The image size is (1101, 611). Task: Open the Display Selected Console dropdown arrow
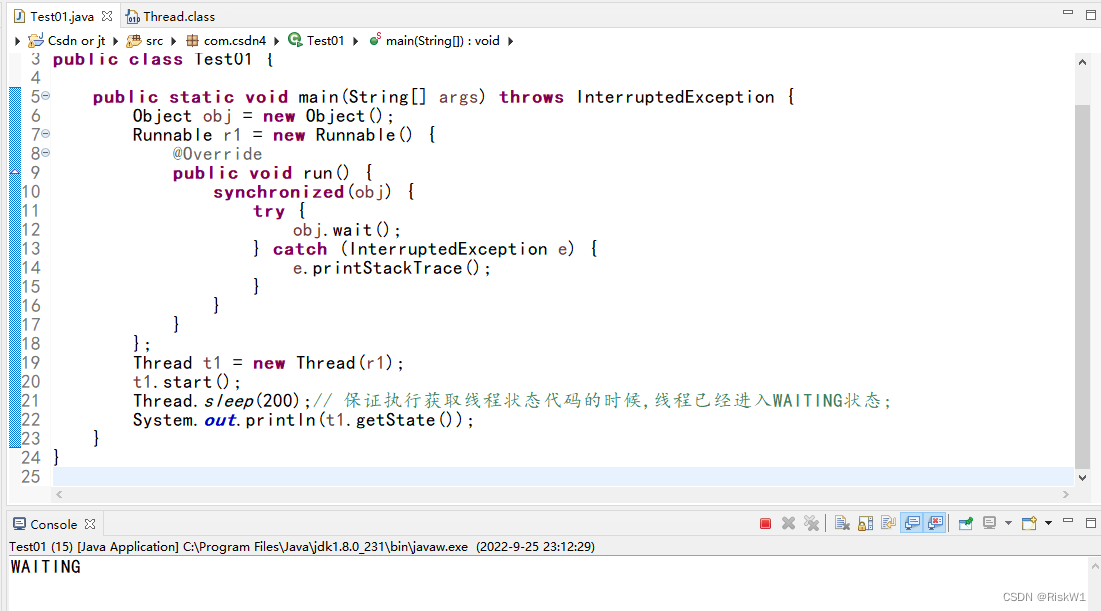pos(1008,523)
